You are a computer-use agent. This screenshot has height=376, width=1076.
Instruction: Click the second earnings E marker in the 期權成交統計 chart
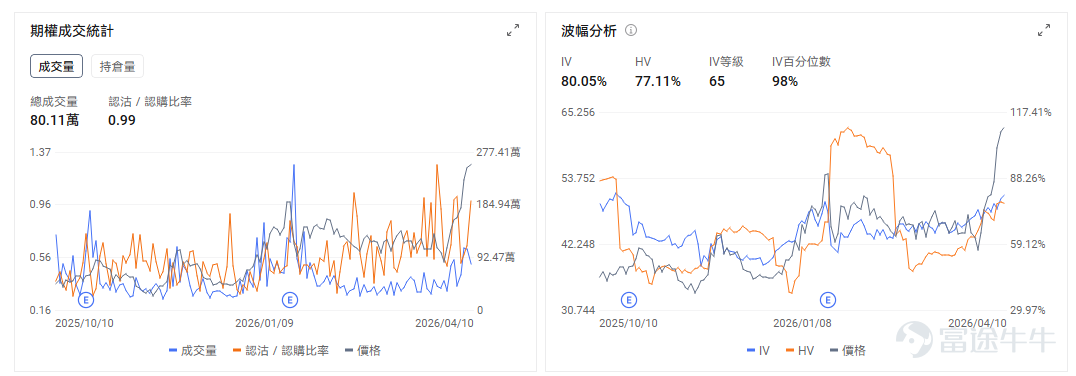pyautogui.click(x=290, y=300)
